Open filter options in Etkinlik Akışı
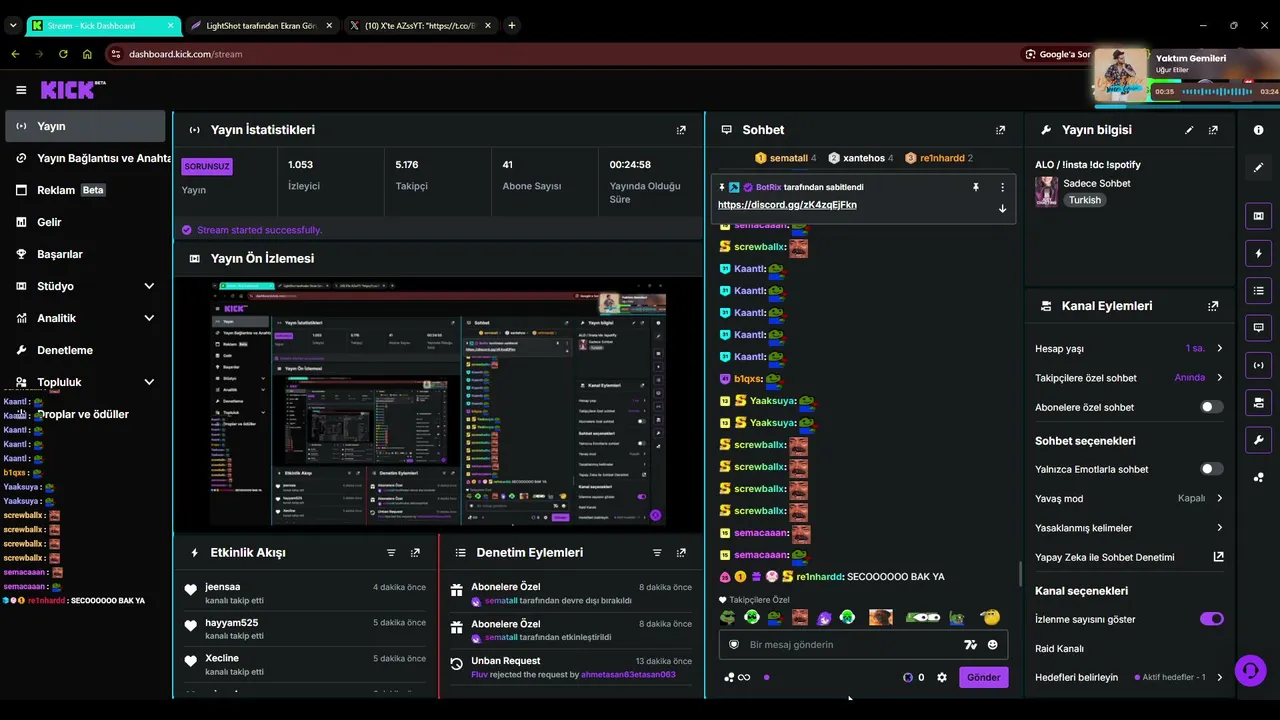This screenshot has width=1280, height=720. coord(391,553)
